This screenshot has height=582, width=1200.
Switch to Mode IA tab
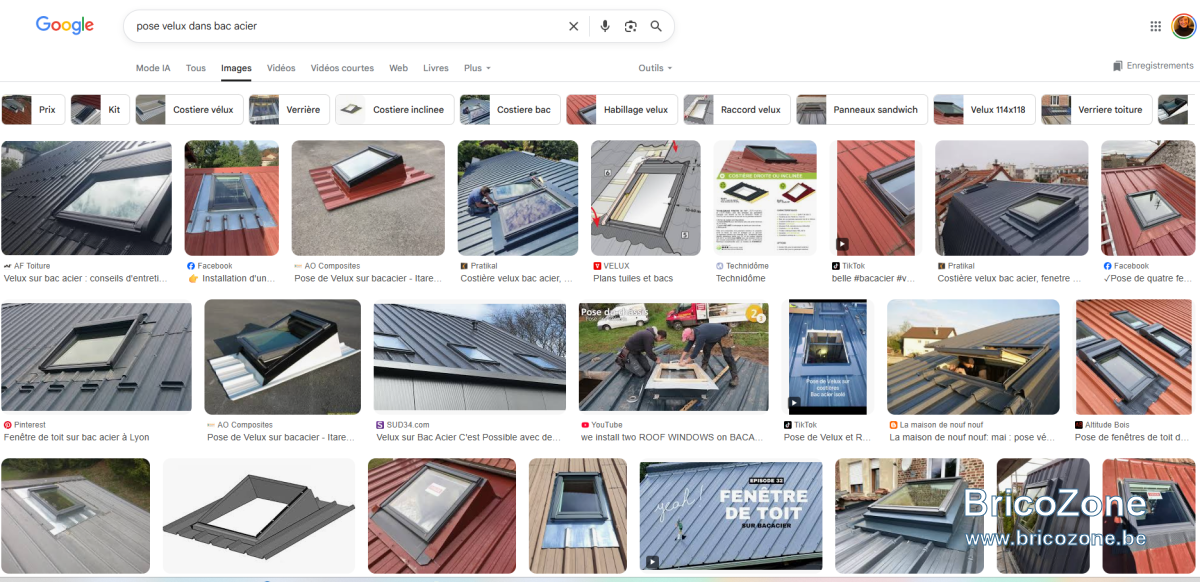coord(153,68)
